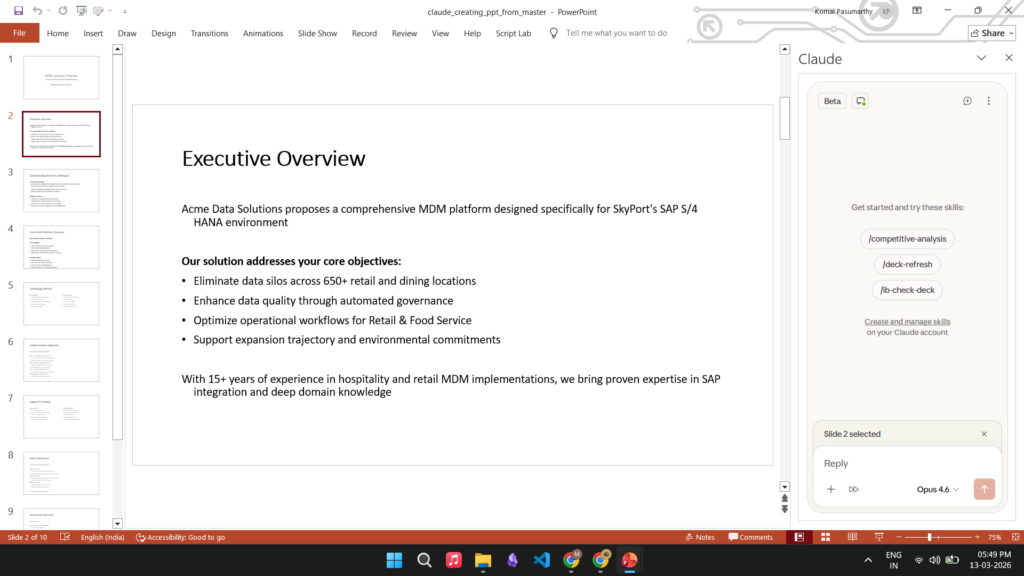Dismiss the Slide 2 selected chip

click(x=983, y=434)
